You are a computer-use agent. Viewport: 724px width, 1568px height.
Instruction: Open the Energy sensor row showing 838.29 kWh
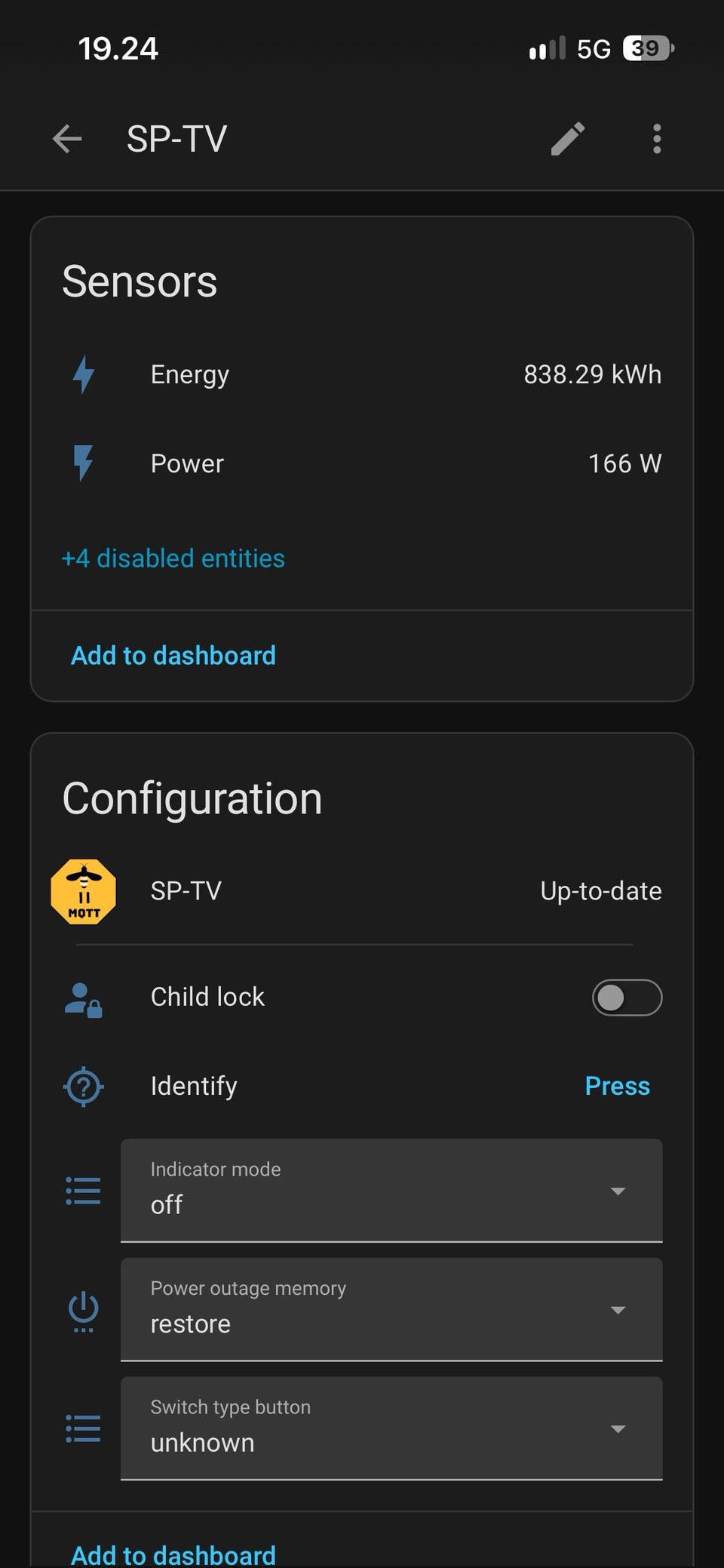pos(362,374)
